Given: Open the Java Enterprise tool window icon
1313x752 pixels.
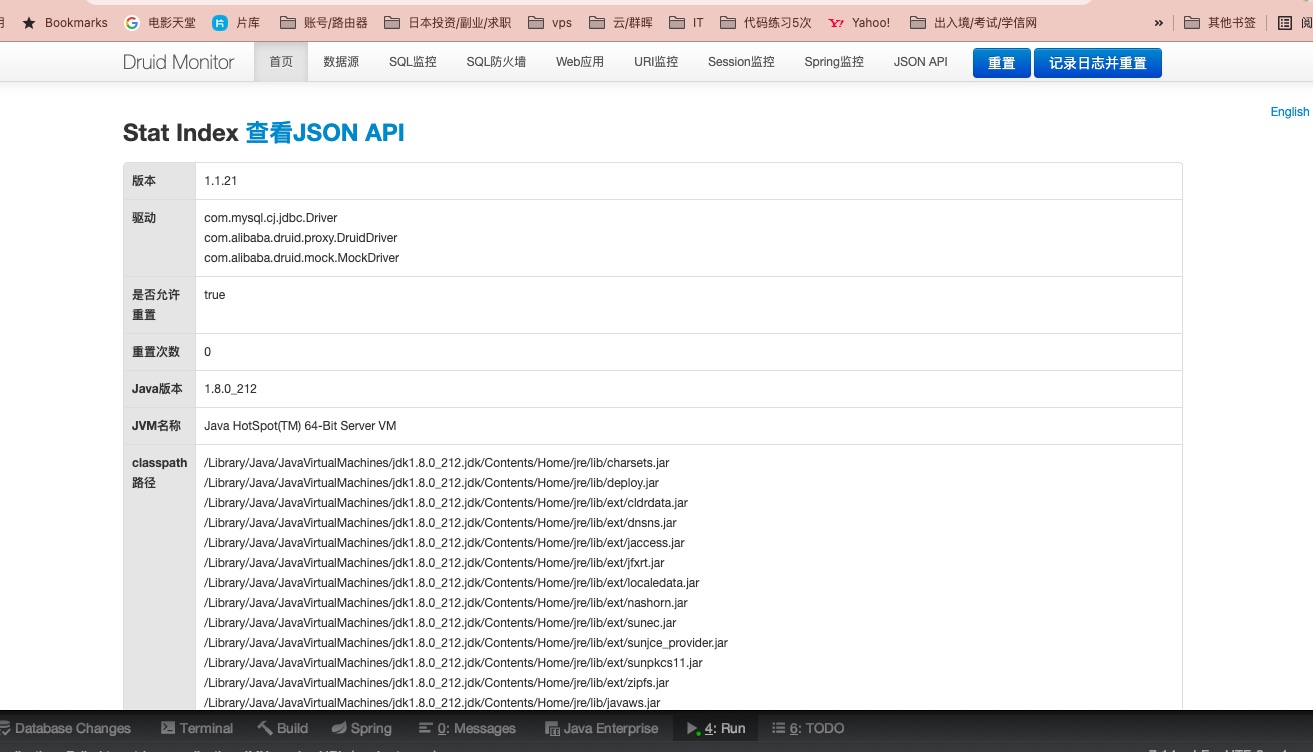Looking at the screenshot, I should (552, 728).
